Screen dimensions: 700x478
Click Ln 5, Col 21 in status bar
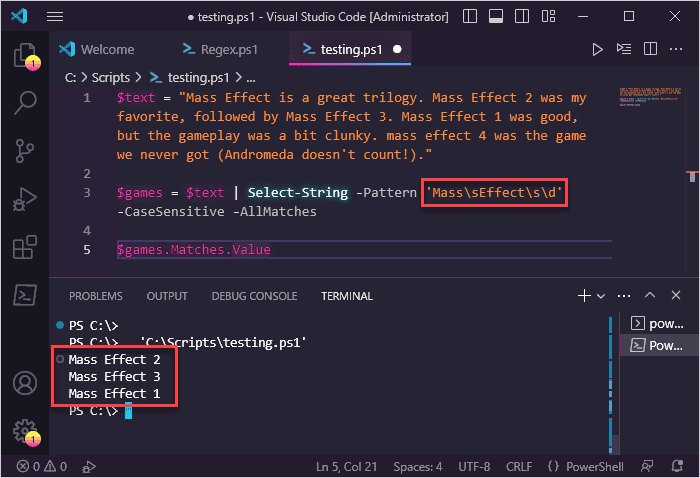pos(346,466)
